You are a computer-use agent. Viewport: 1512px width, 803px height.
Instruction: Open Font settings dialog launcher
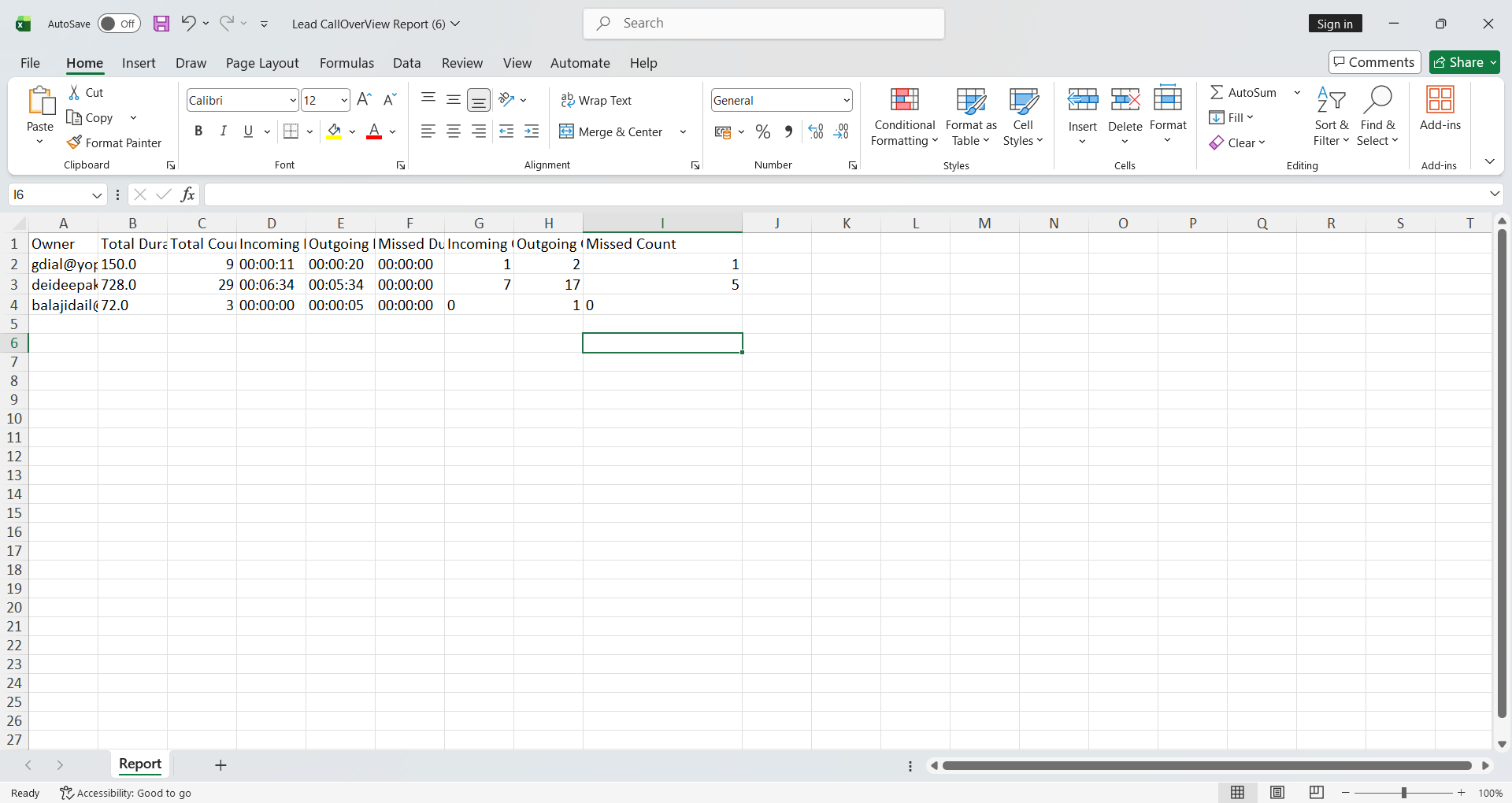coord(401,165)
